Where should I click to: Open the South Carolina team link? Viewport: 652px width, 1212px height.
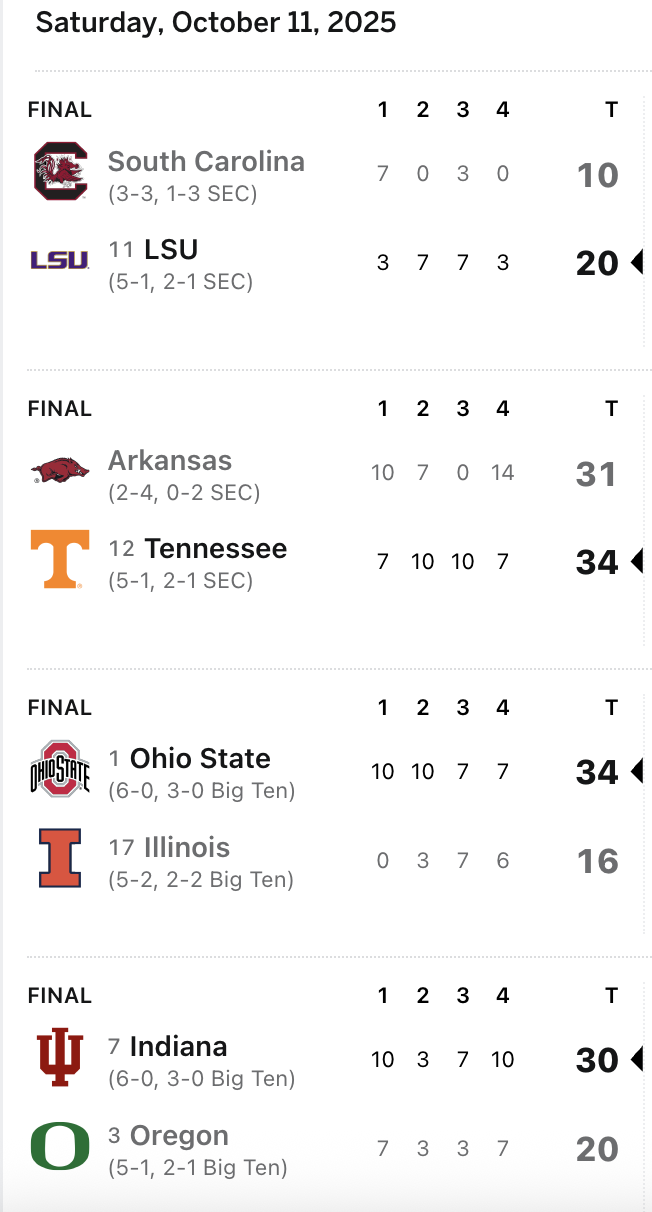click(206, 162)
